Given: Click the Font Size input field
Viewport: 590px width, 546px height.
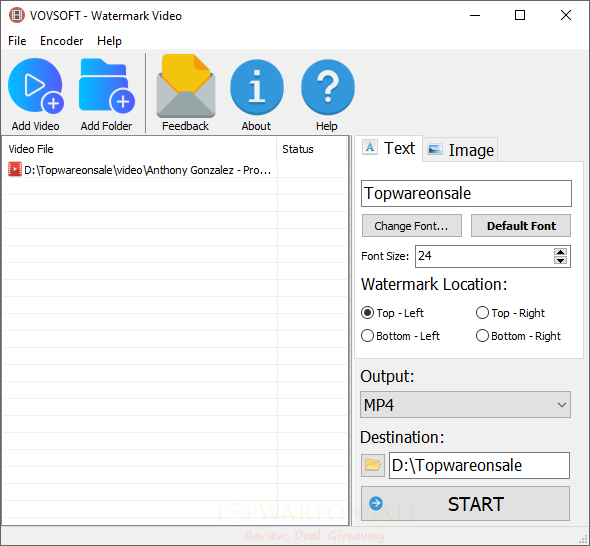Looking at the screenshot, I should [484, 256].
